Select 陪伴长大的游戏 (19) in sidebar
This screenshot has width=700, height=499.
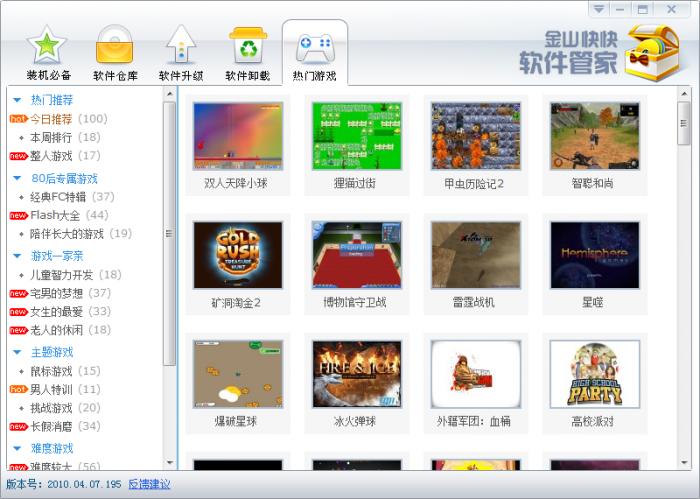tap(81, 233)
